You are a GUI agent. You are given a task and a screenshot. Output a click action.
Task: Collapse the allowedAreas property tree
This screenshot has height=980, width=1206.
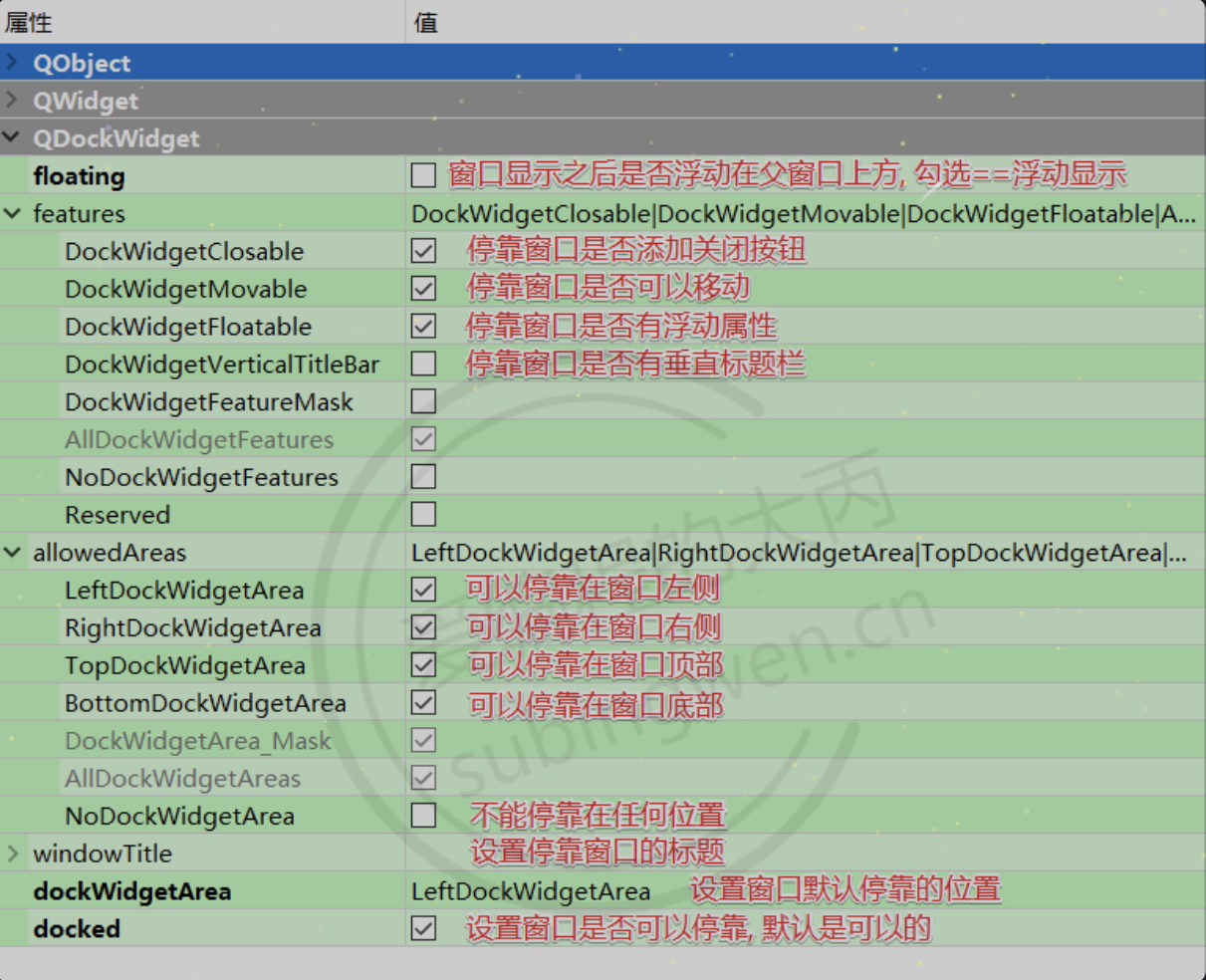click(12, 553)
